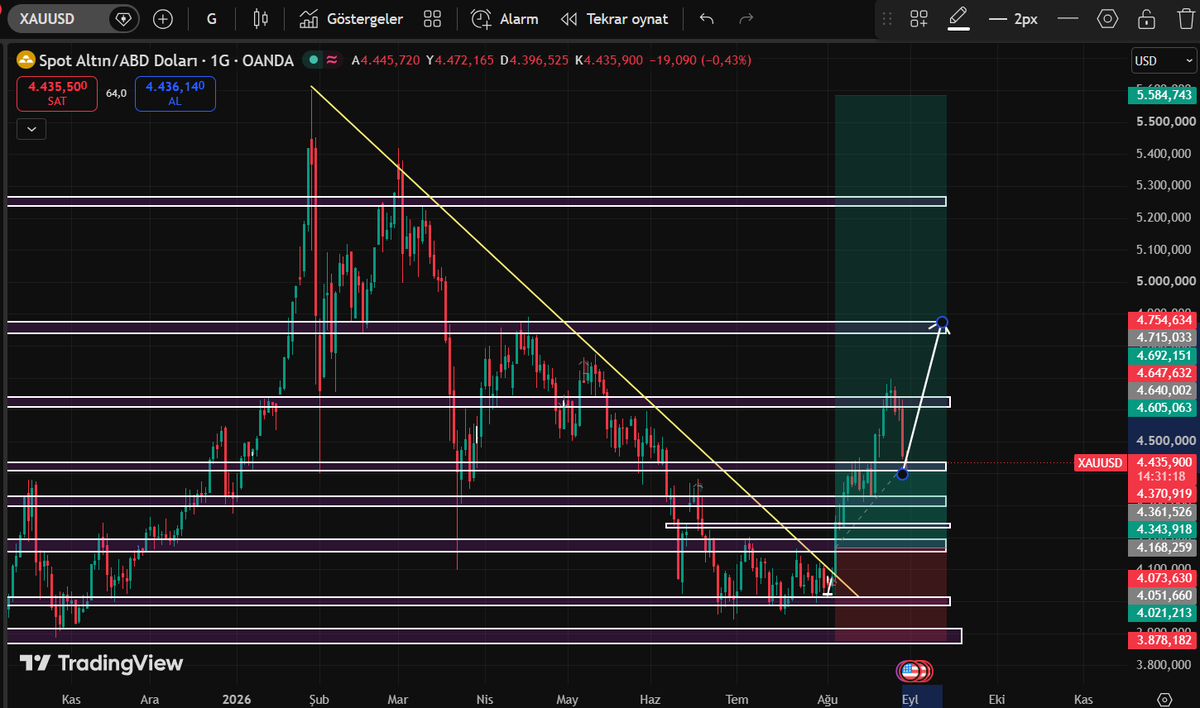Select upper blue anchor of arrow drawing
This screenshot has height=708, width=1200.
tap(942, 322)
